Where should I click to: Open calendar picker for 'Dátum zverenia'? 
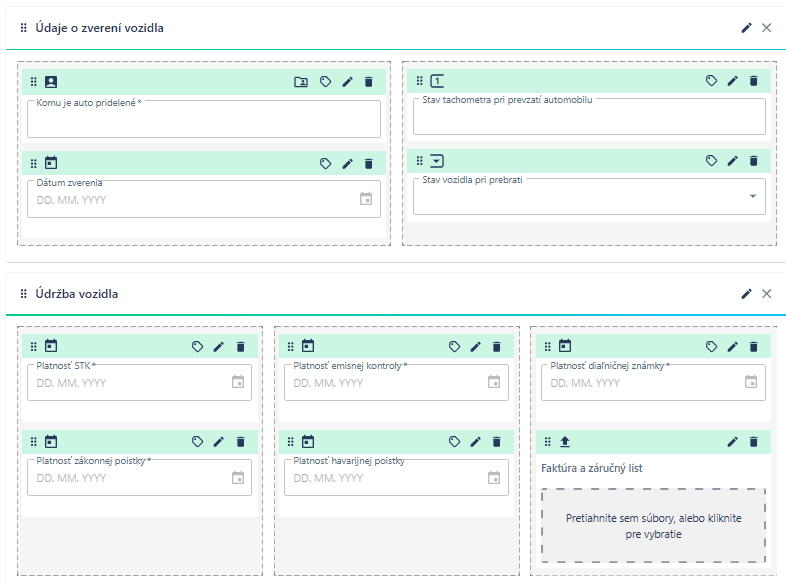tap(366, 199)
